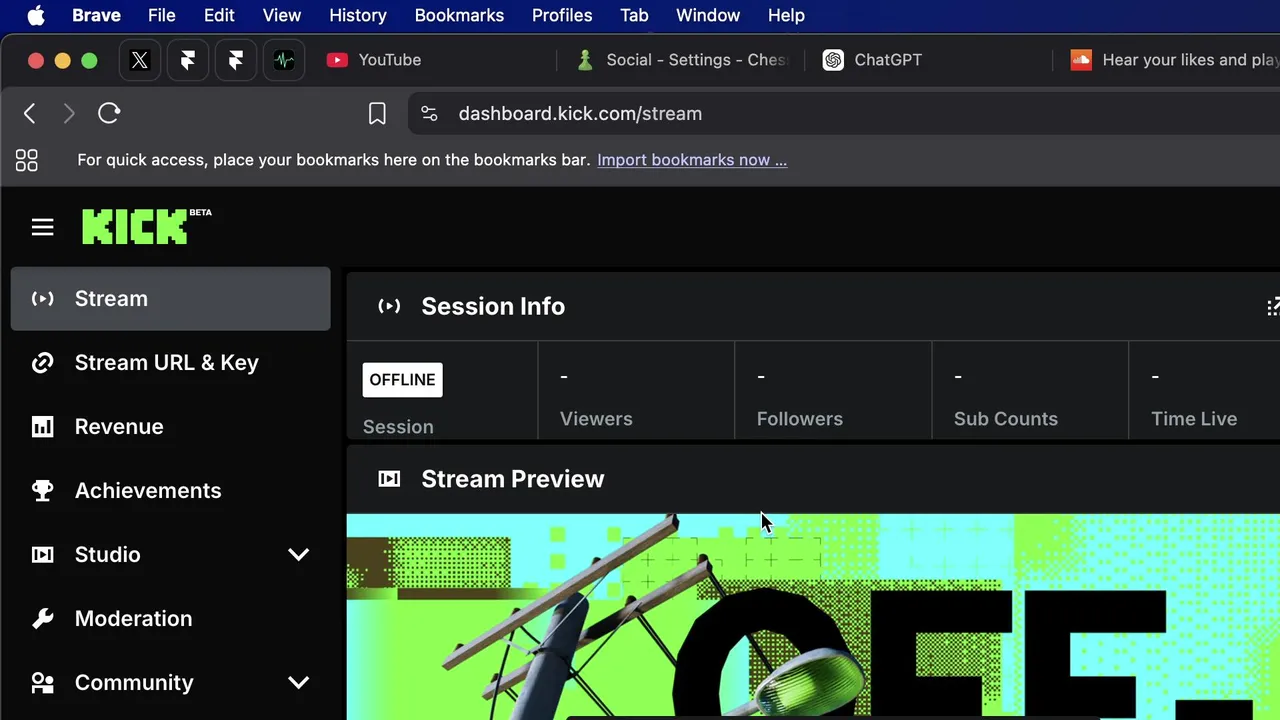
Task: Open the Achievements page
Action: (x=170, y=490)
